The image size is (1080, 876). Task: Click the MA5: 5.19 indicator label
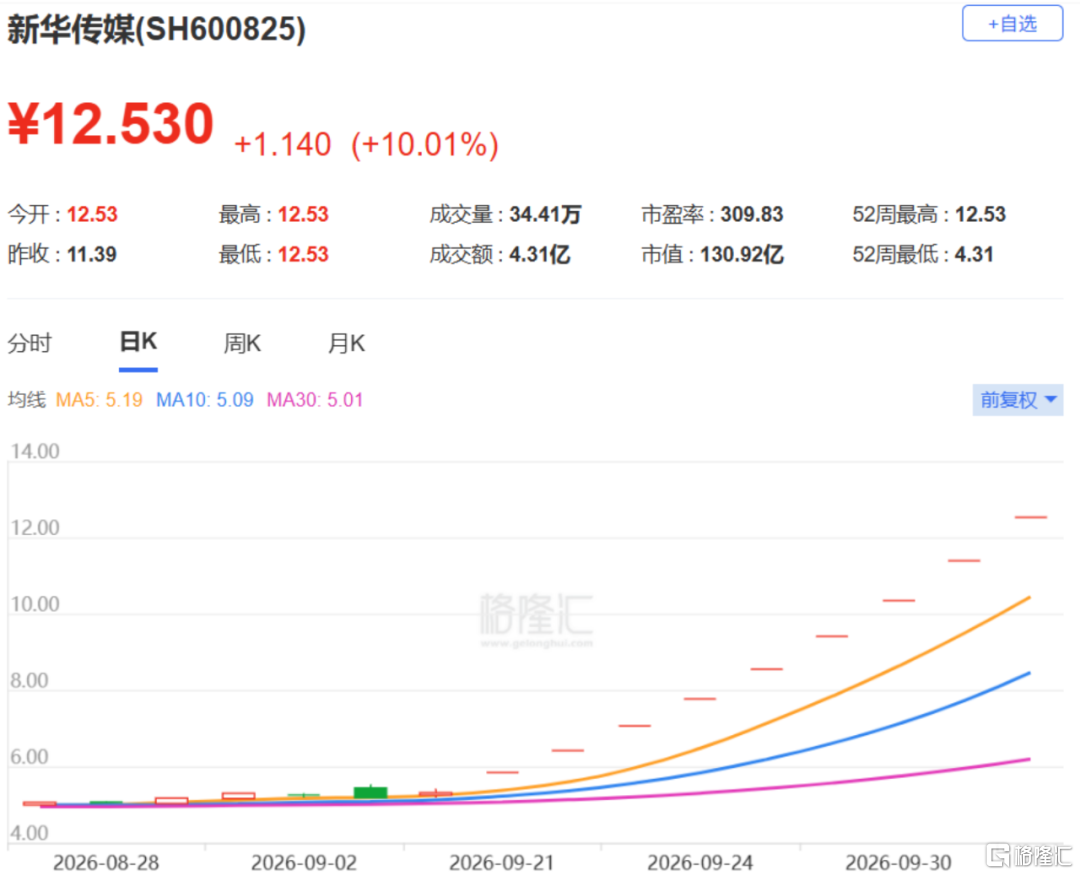click(99, 399)
